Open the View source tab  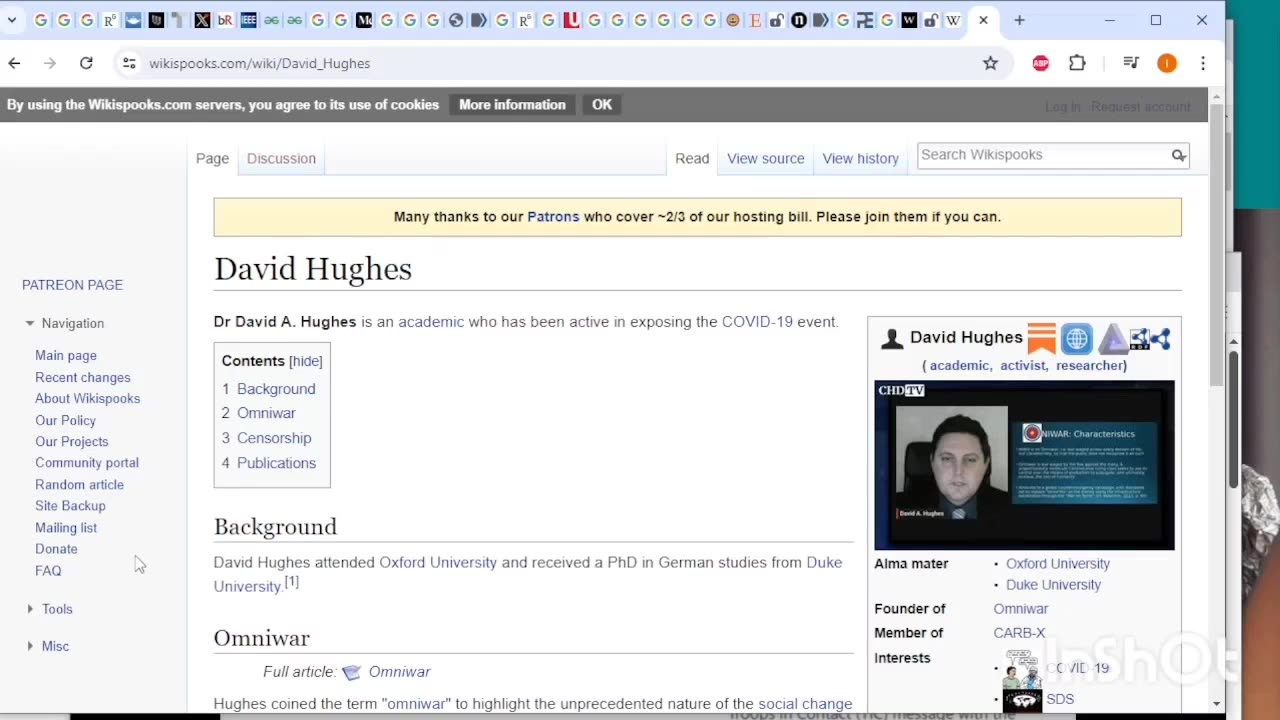click(766, 158)
